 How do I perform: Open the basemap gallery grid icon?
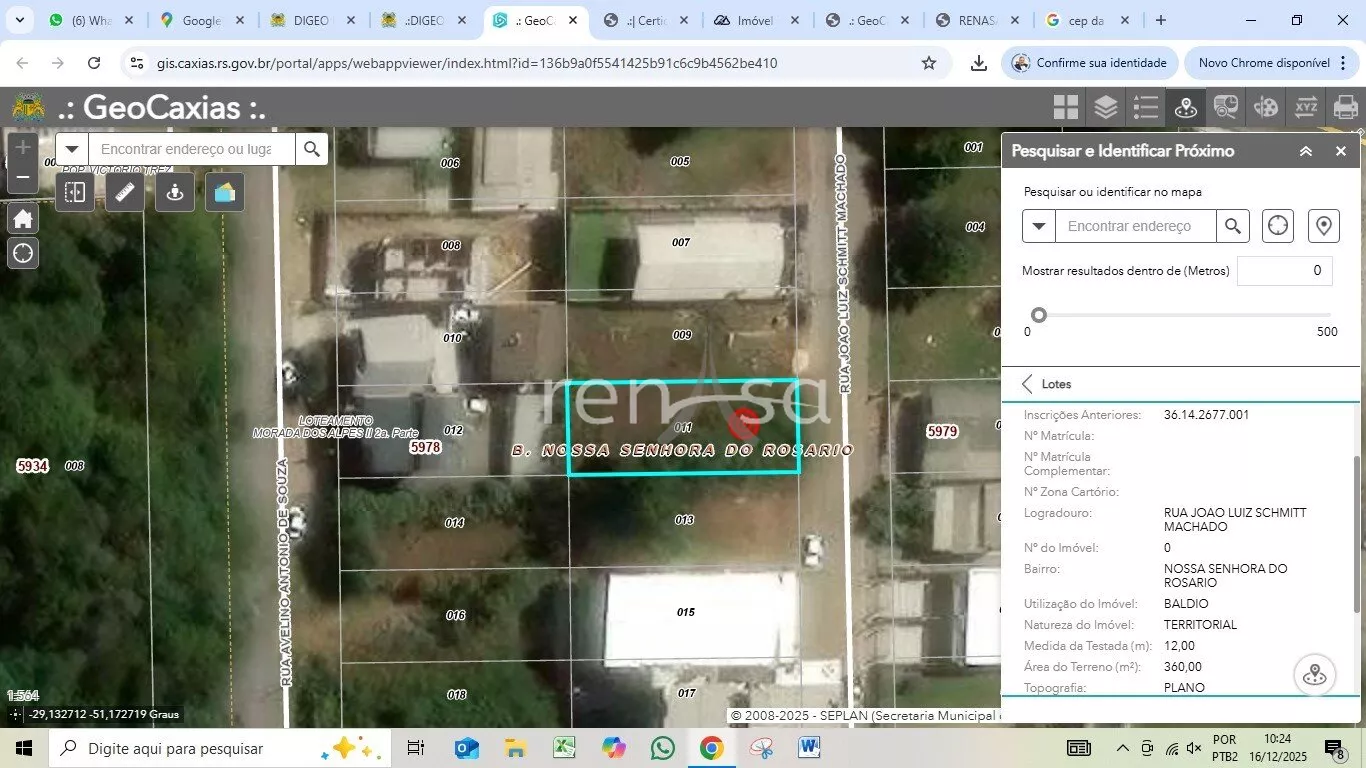point(1066,107)
